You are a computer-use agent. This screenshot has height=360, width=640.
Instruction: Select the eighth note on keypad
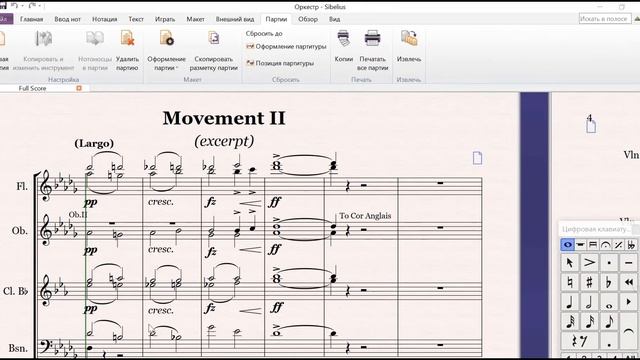[x=609, y=322]
